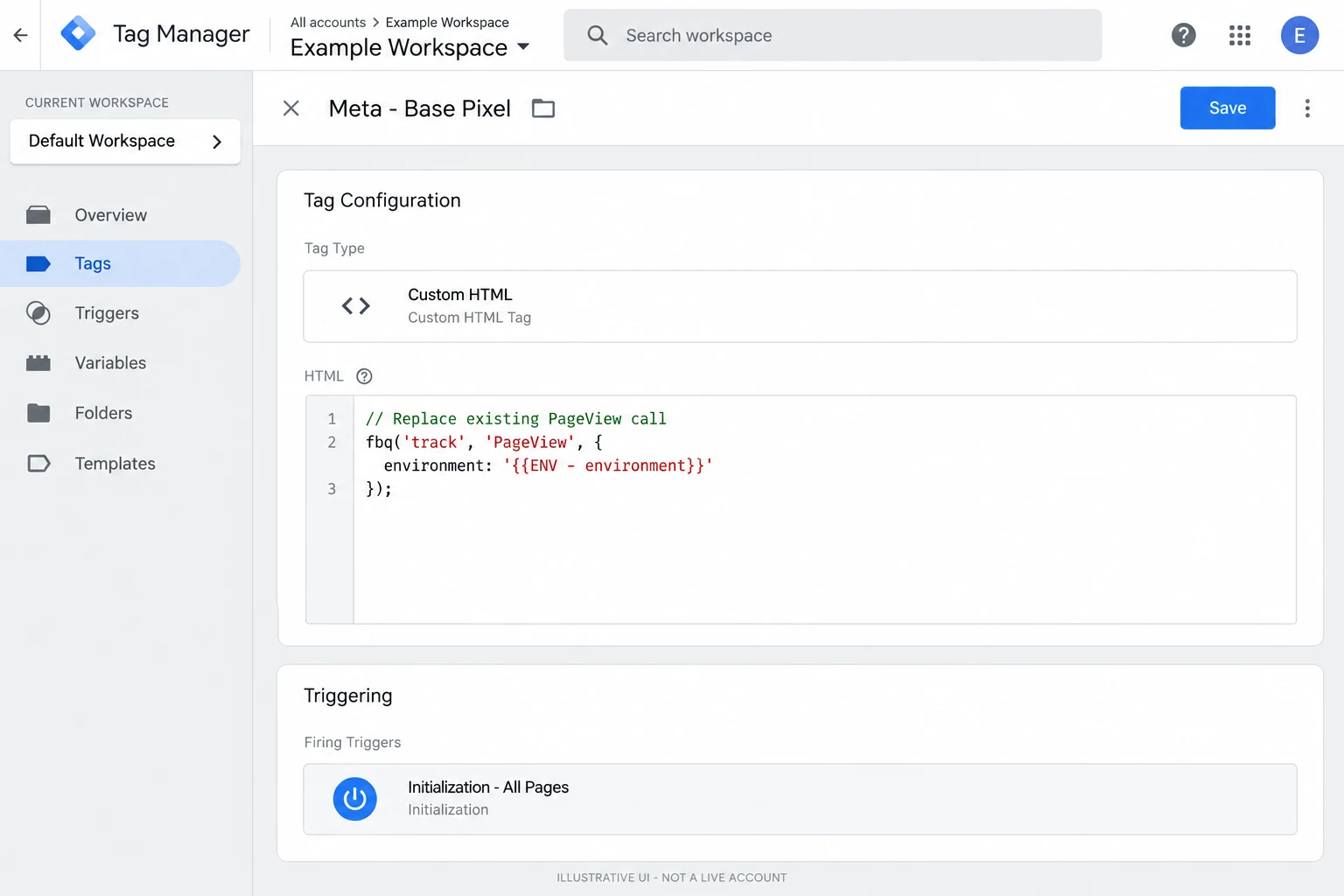Click the environment variable code line

[x=548, y=465]
